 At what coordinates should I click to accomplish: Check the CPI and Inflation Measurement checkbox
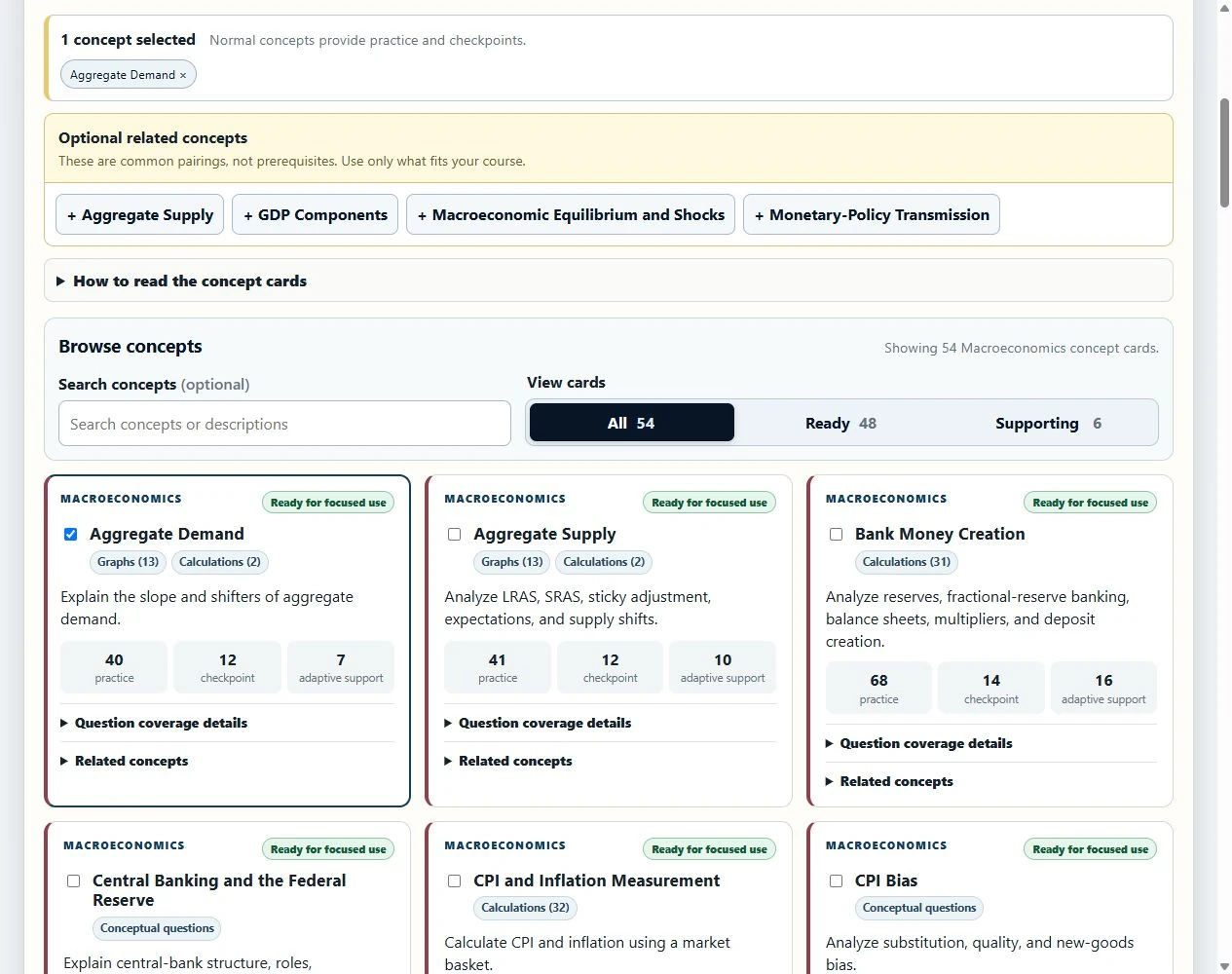[x=454, y=880]
